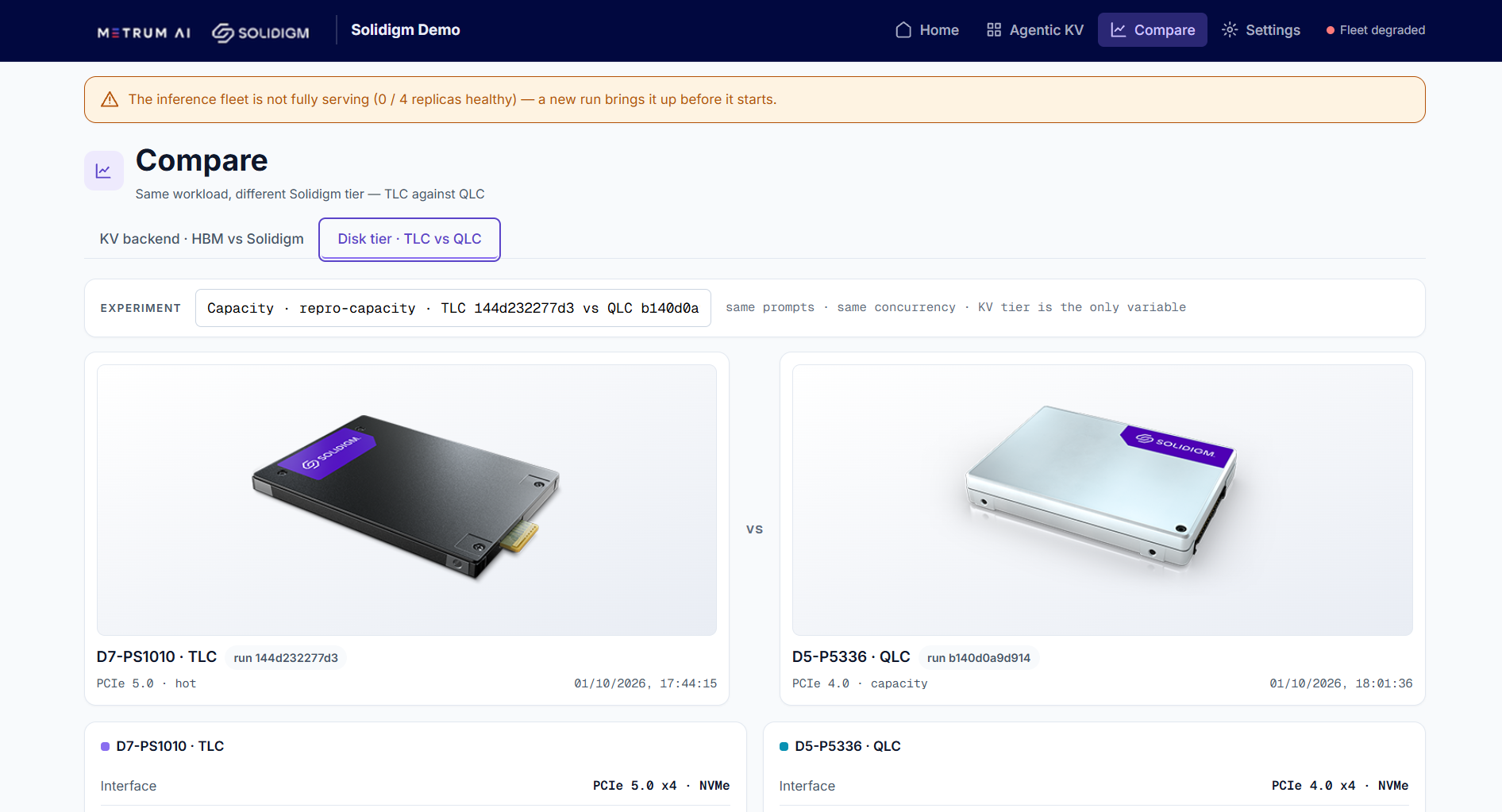Click the D5-P5336 QLC drive image
Screen dimensions: 1502x812
(1102, 500)
